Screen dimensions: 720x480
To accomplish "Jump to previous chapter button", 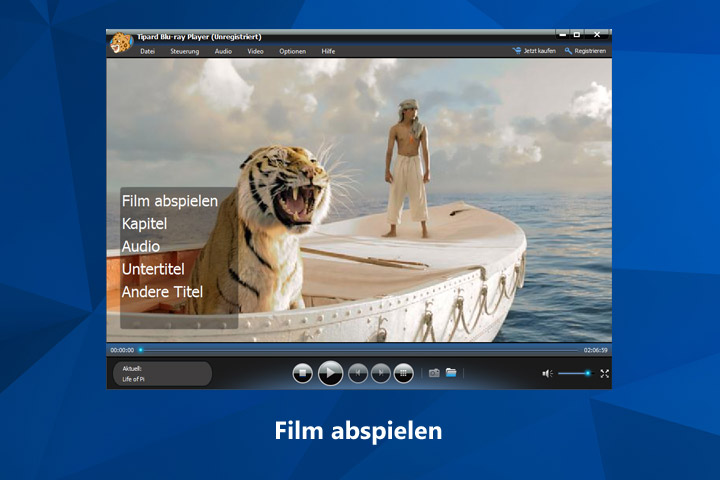I will click(x=358, y=373).
